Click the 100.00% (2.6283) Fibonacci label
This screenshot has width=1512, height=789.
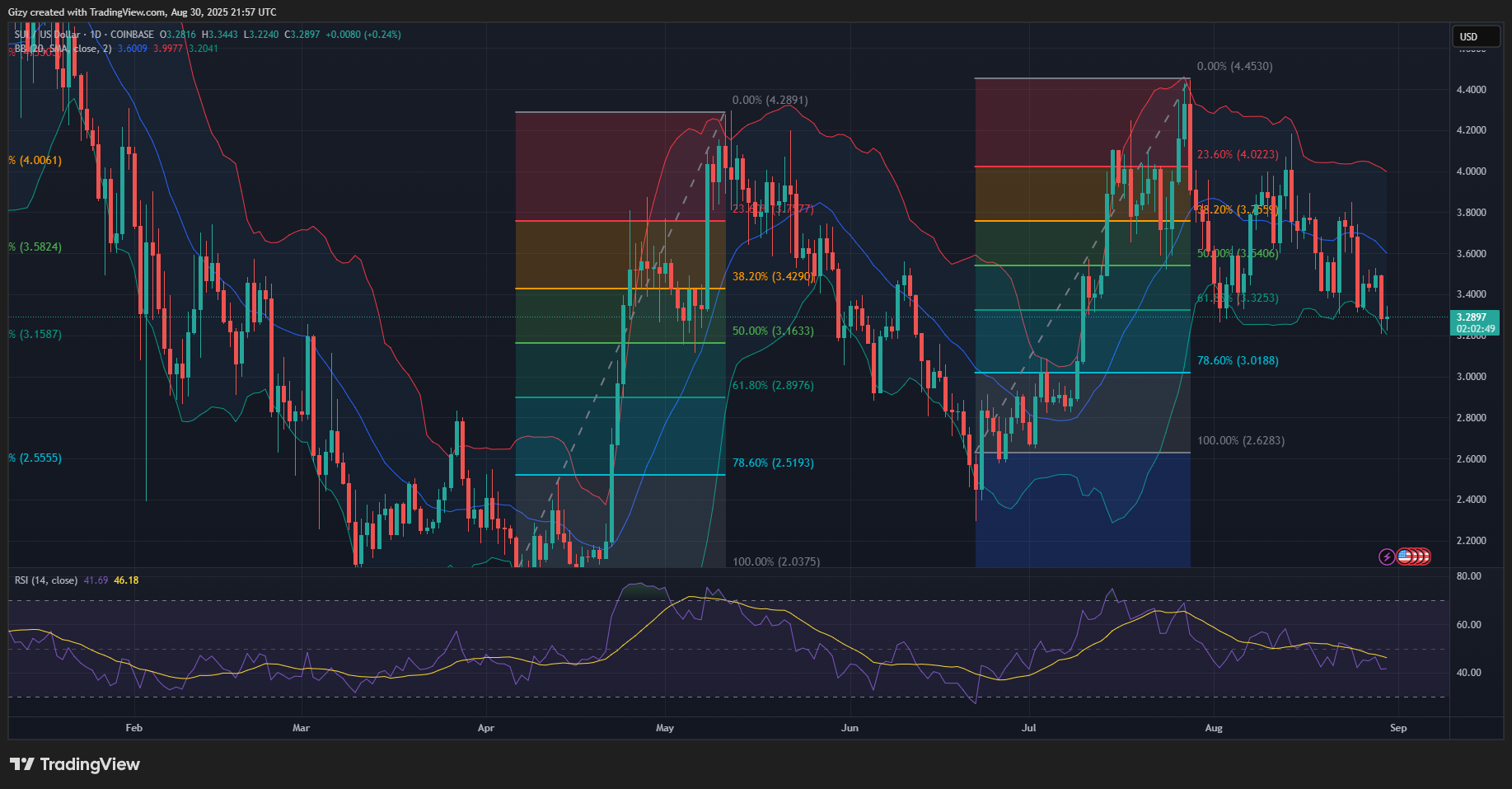coord(1240,440)
